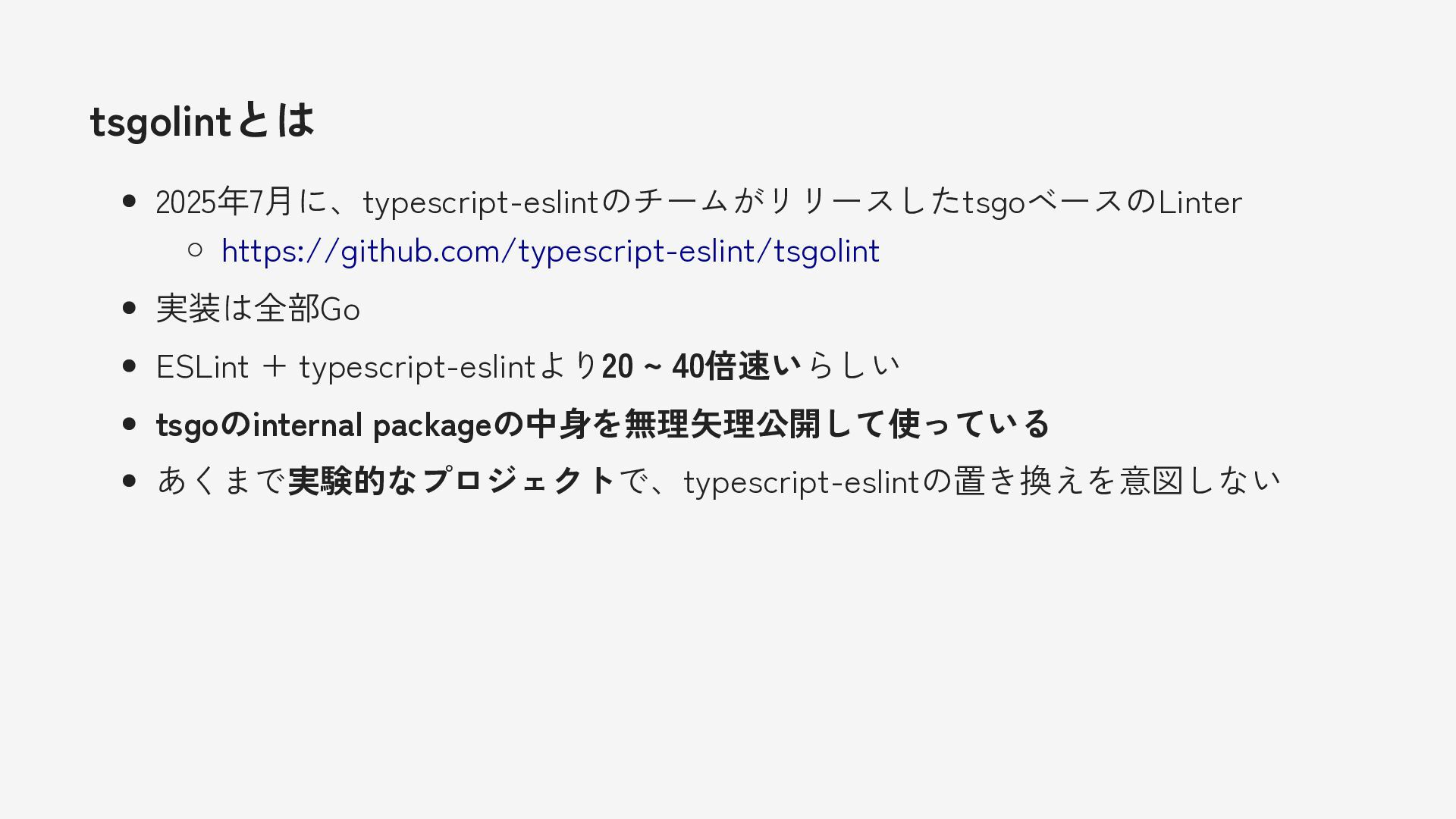Click the bullet '実装は全部Go'
1456x819 pixels.
[258, 309]
